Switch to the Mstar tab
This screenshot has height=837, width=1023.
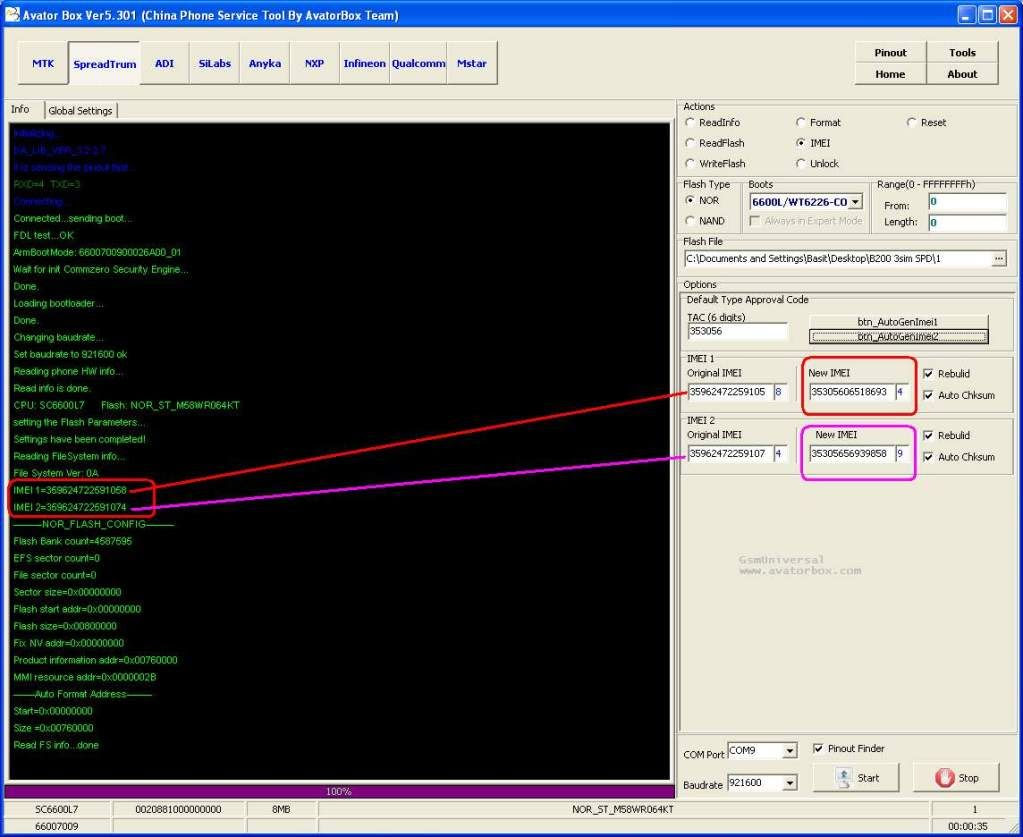coord(472,63)
